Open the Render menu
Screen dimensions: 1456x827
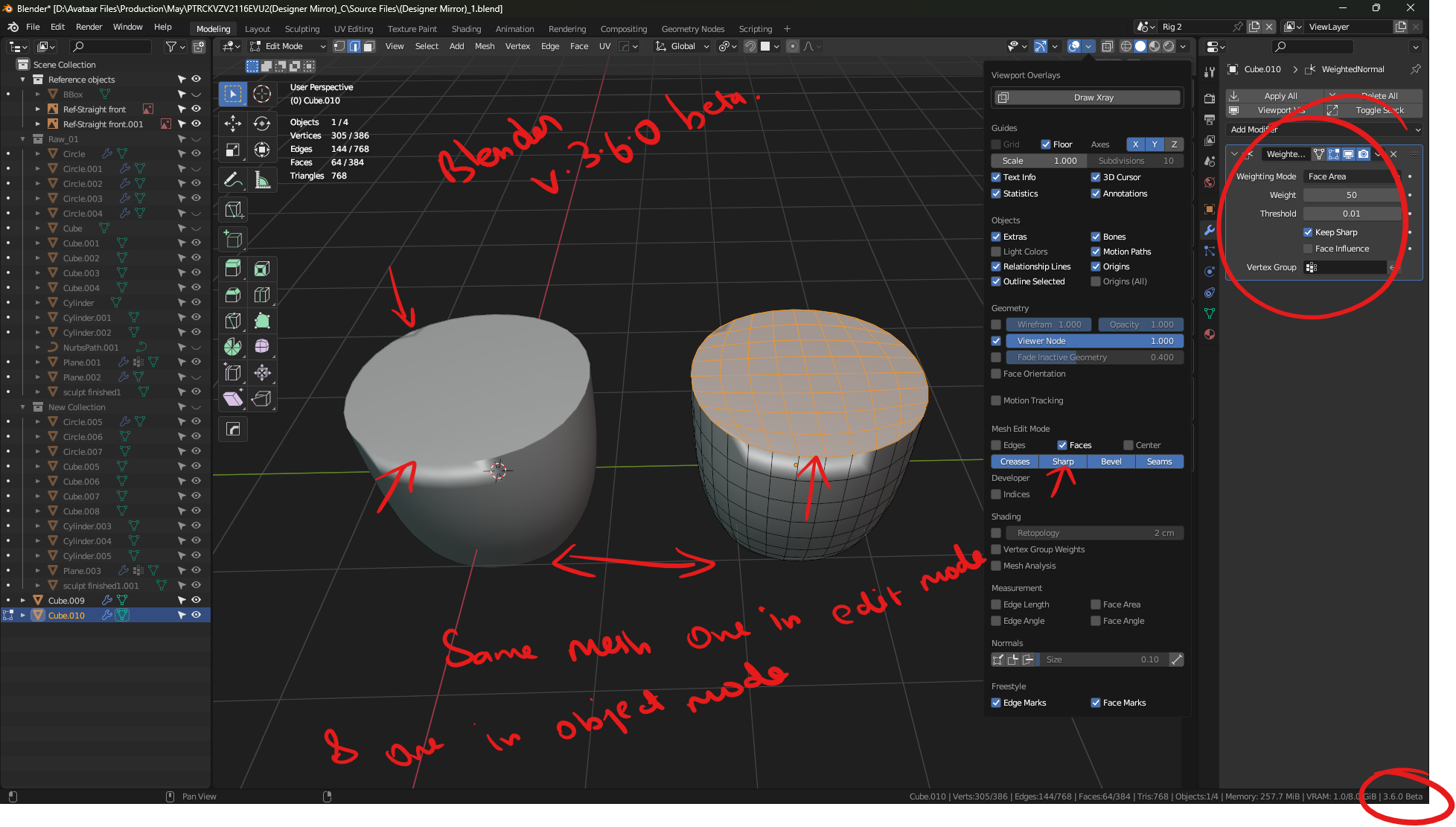point(89,27)
